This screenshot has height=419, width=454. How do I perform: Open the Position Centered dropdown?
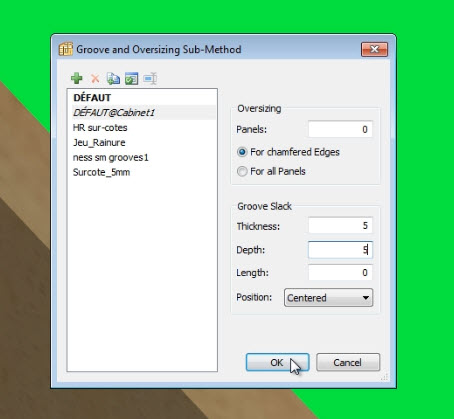pos(328,297)
